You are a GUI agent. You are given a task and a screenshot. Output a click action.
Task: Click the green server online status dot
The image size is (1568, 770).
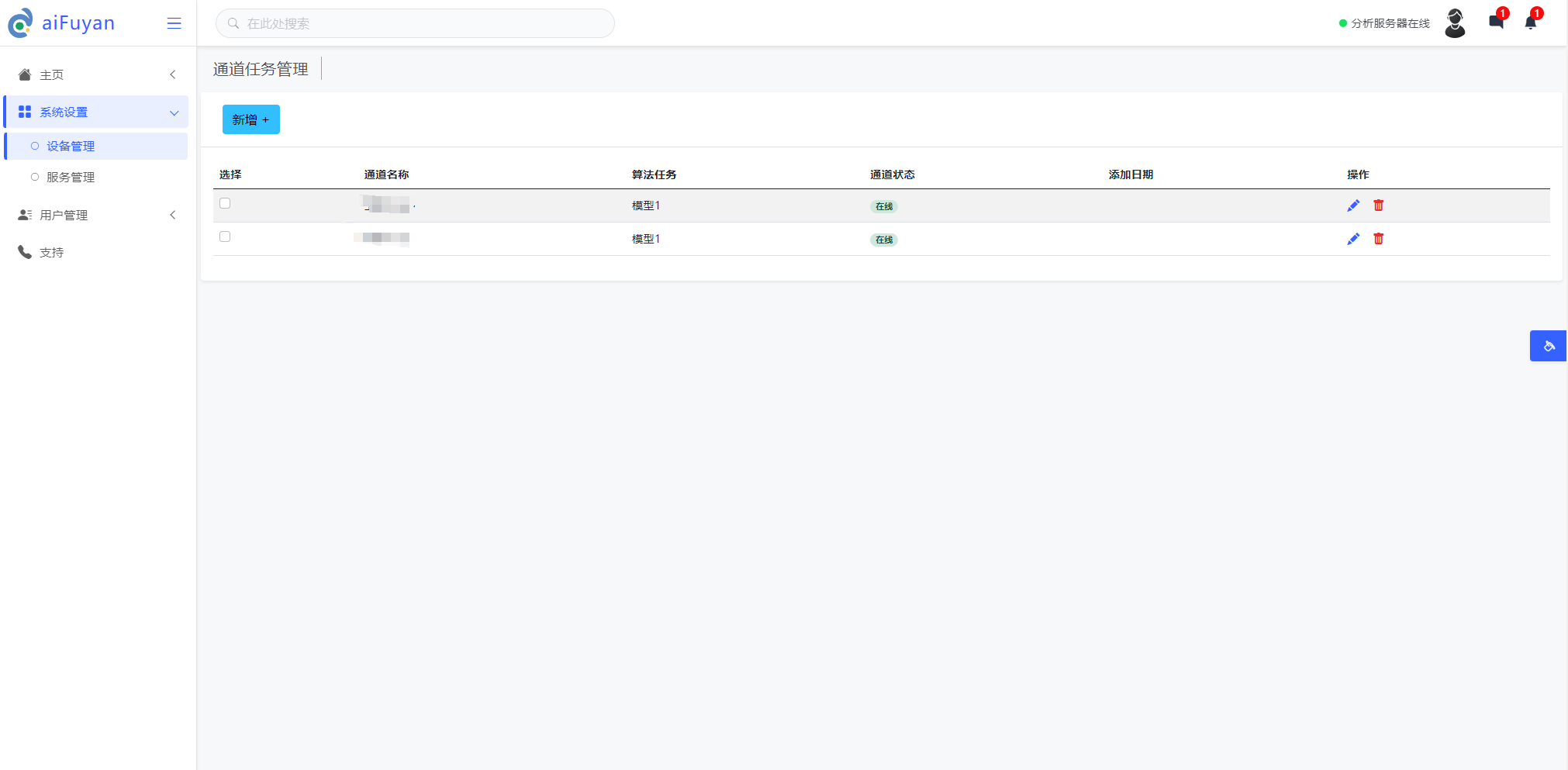click(x=1343, y=23)
